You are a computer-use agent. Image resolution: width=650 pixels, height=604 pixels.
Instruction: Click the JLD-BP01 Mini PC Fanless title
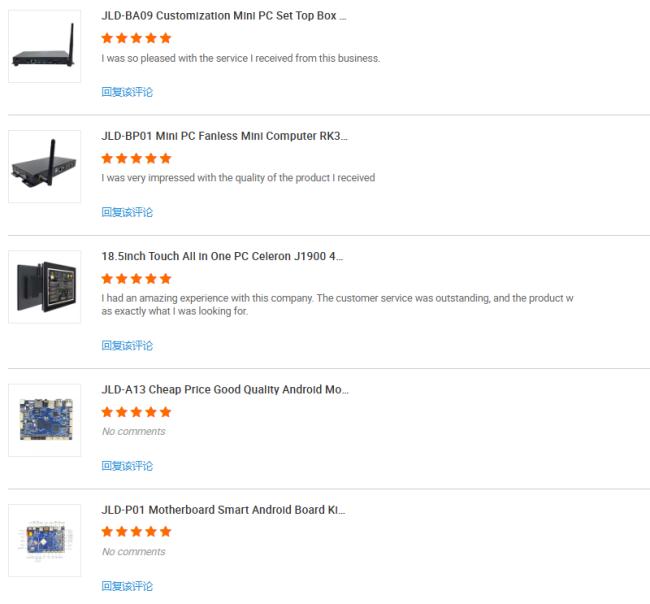coord(225,136)
